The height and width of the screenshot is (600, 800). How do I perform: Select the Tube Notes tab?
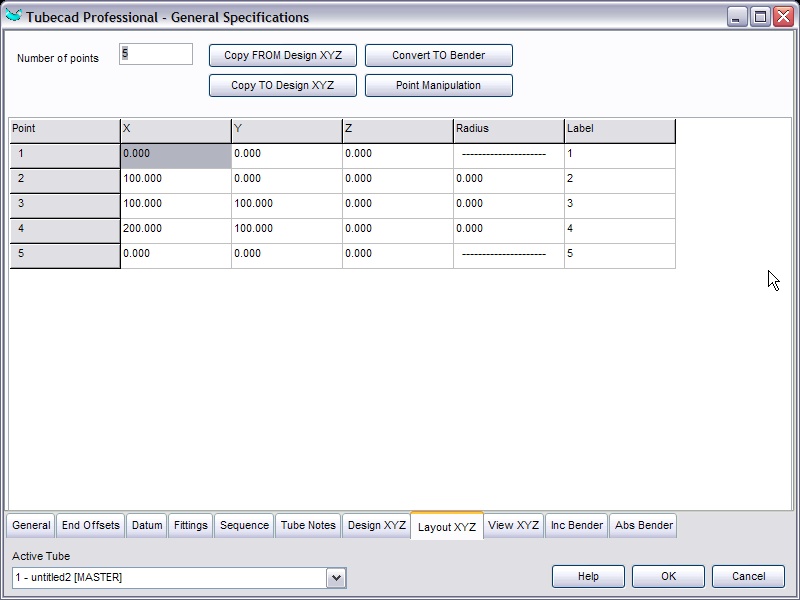[x=308, y=525]
